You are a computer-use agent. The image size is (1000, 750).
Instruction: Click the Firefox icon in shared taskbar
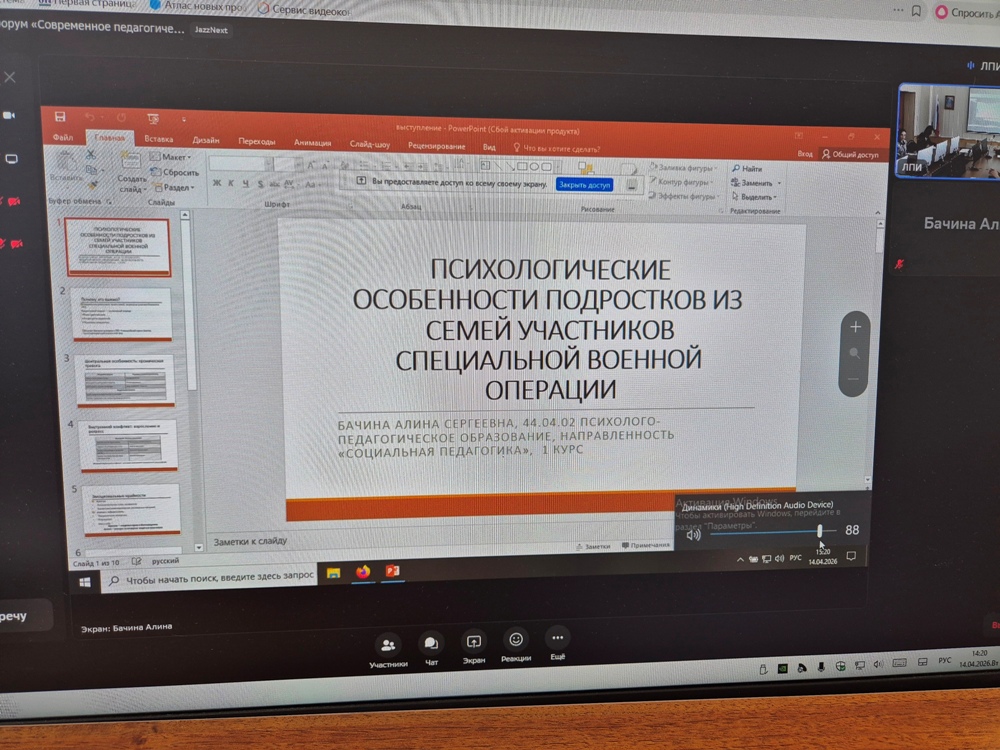363,573
